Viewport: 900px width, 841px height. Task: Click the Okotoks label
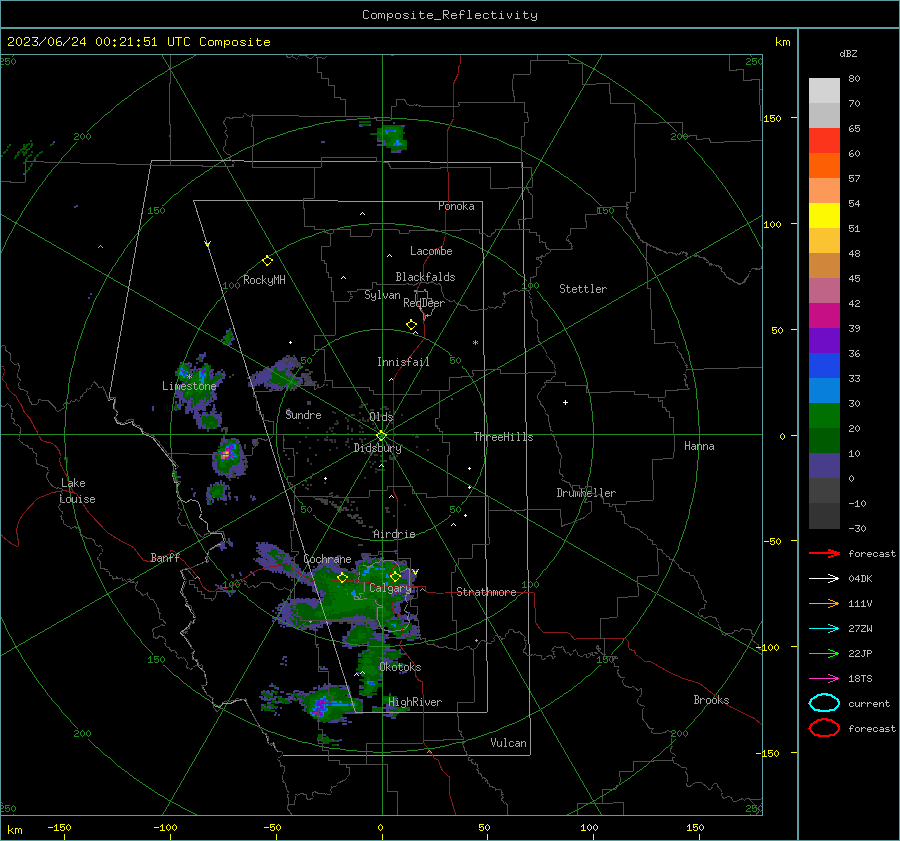400,667
